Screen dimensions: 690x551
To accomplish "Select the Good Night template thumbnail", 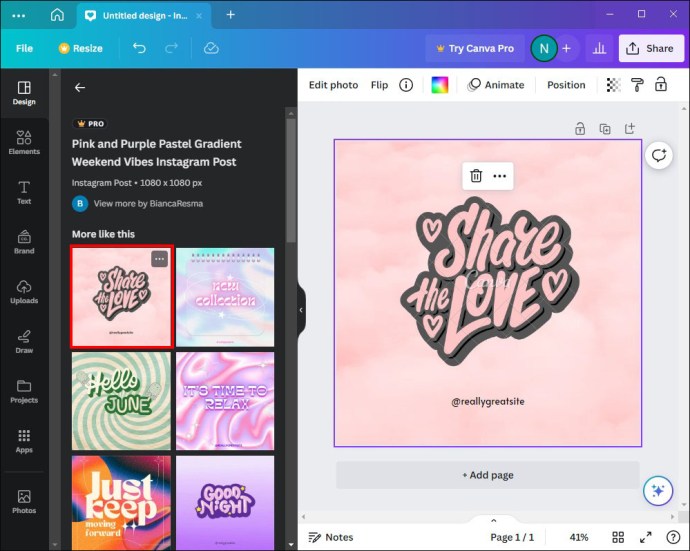I will point(225,503).
